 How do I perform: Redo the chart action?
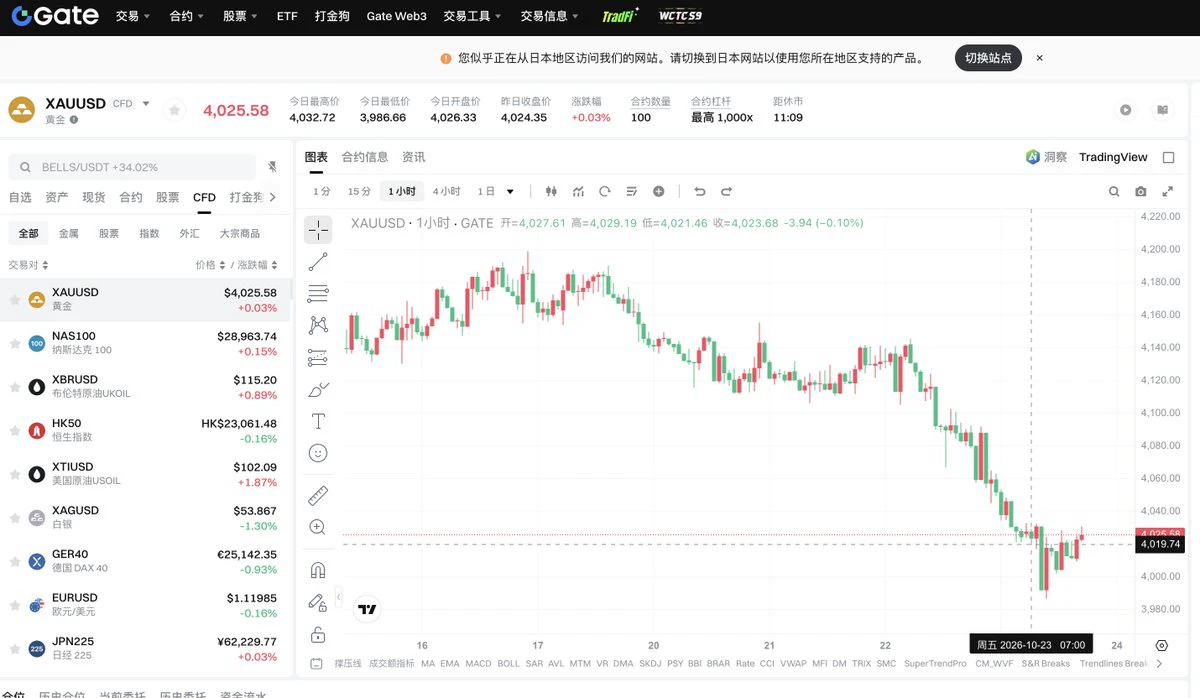[727, 191]
